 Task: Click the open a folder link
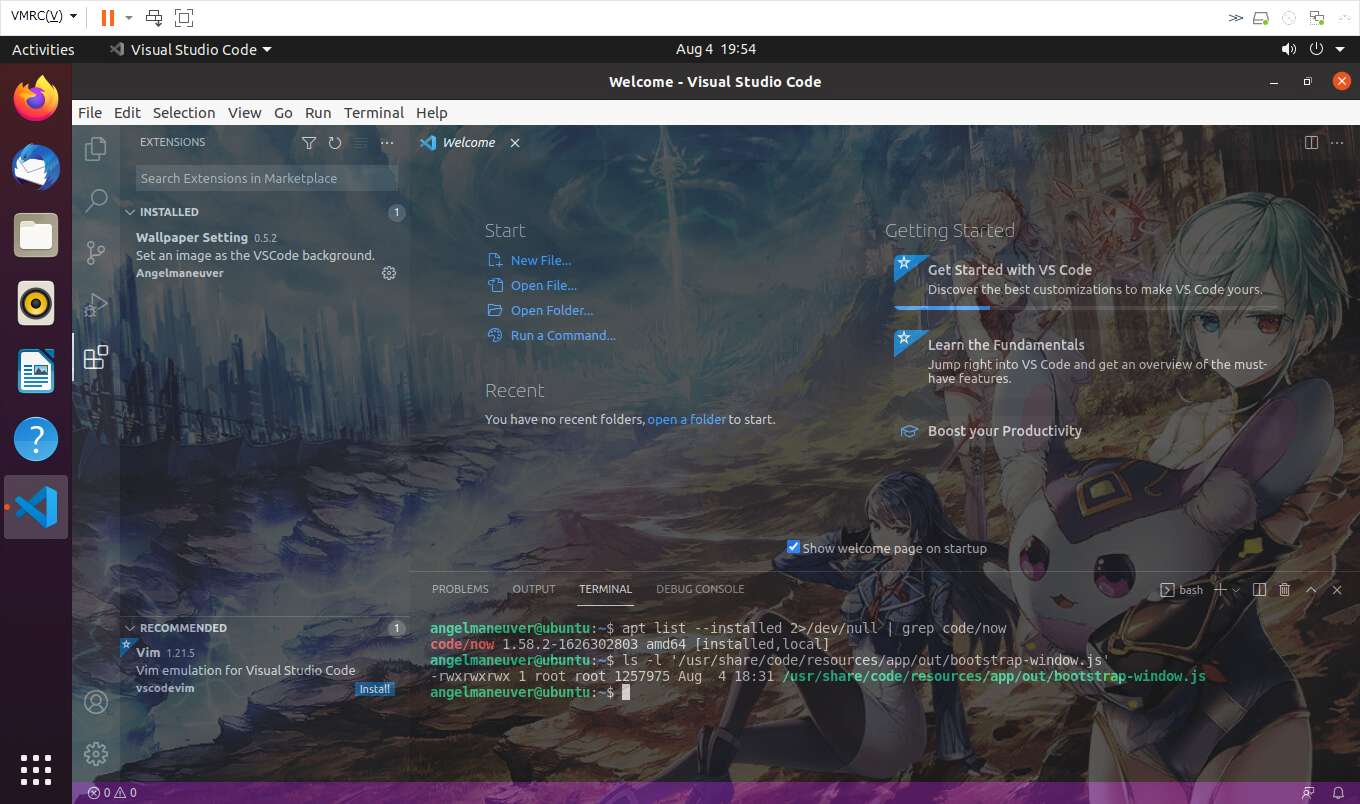point(687,419)
